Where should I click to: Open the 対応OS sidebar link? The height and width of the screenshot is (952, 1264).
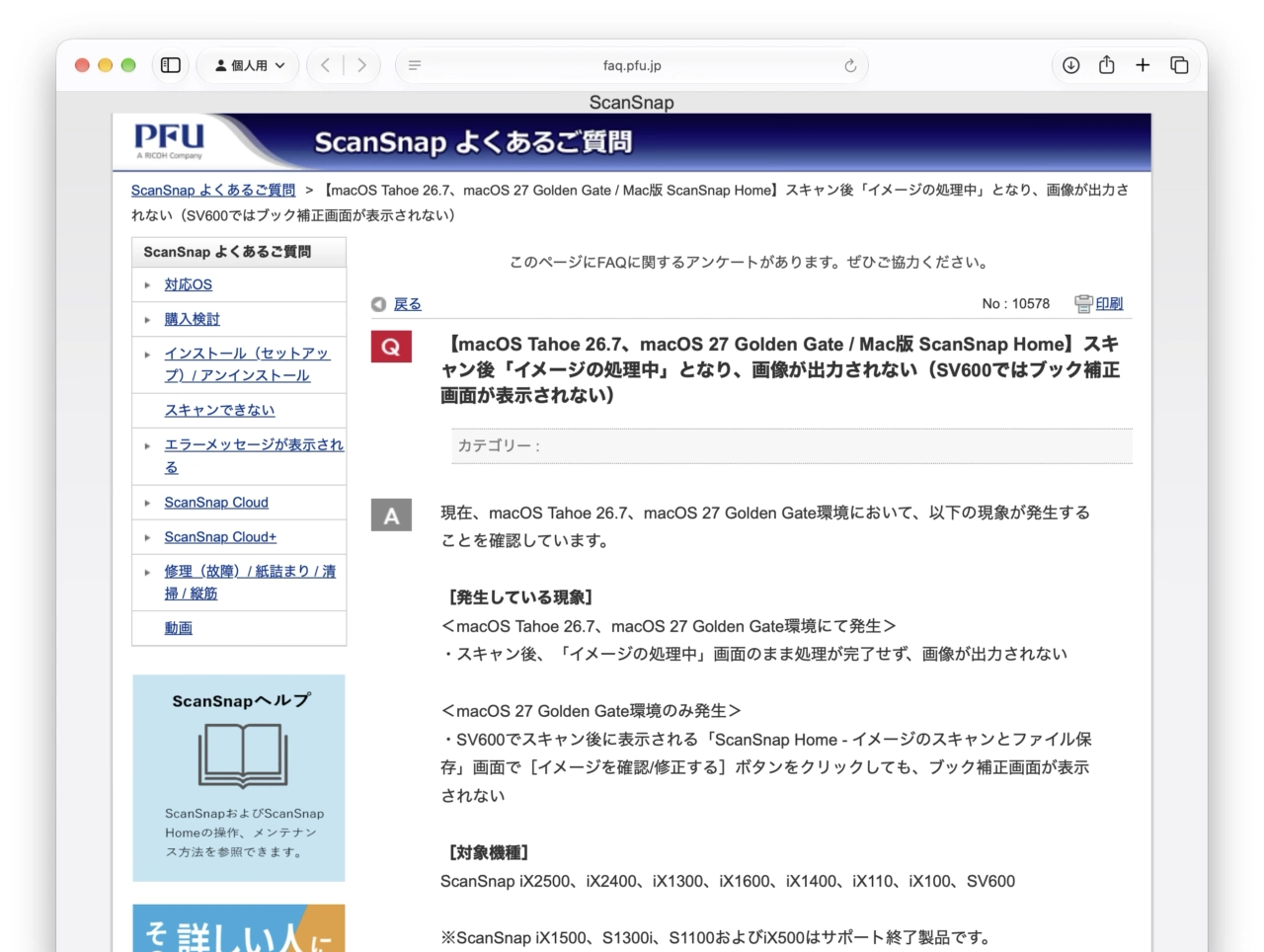click(x=188, y=284)
